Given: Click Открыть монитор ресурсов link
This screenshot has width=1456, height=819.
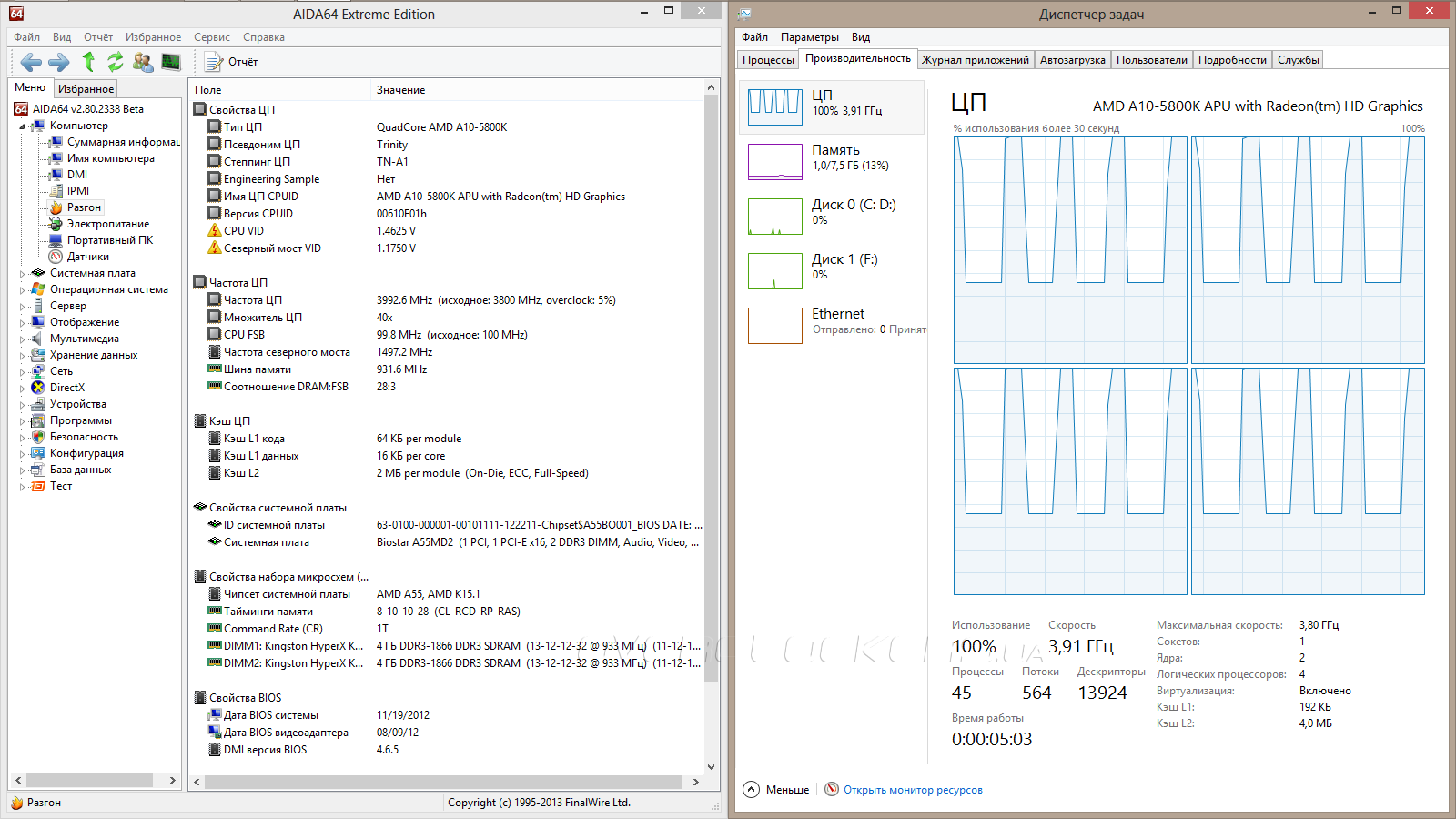Looking at the screenshot, I should coord(913,790).
